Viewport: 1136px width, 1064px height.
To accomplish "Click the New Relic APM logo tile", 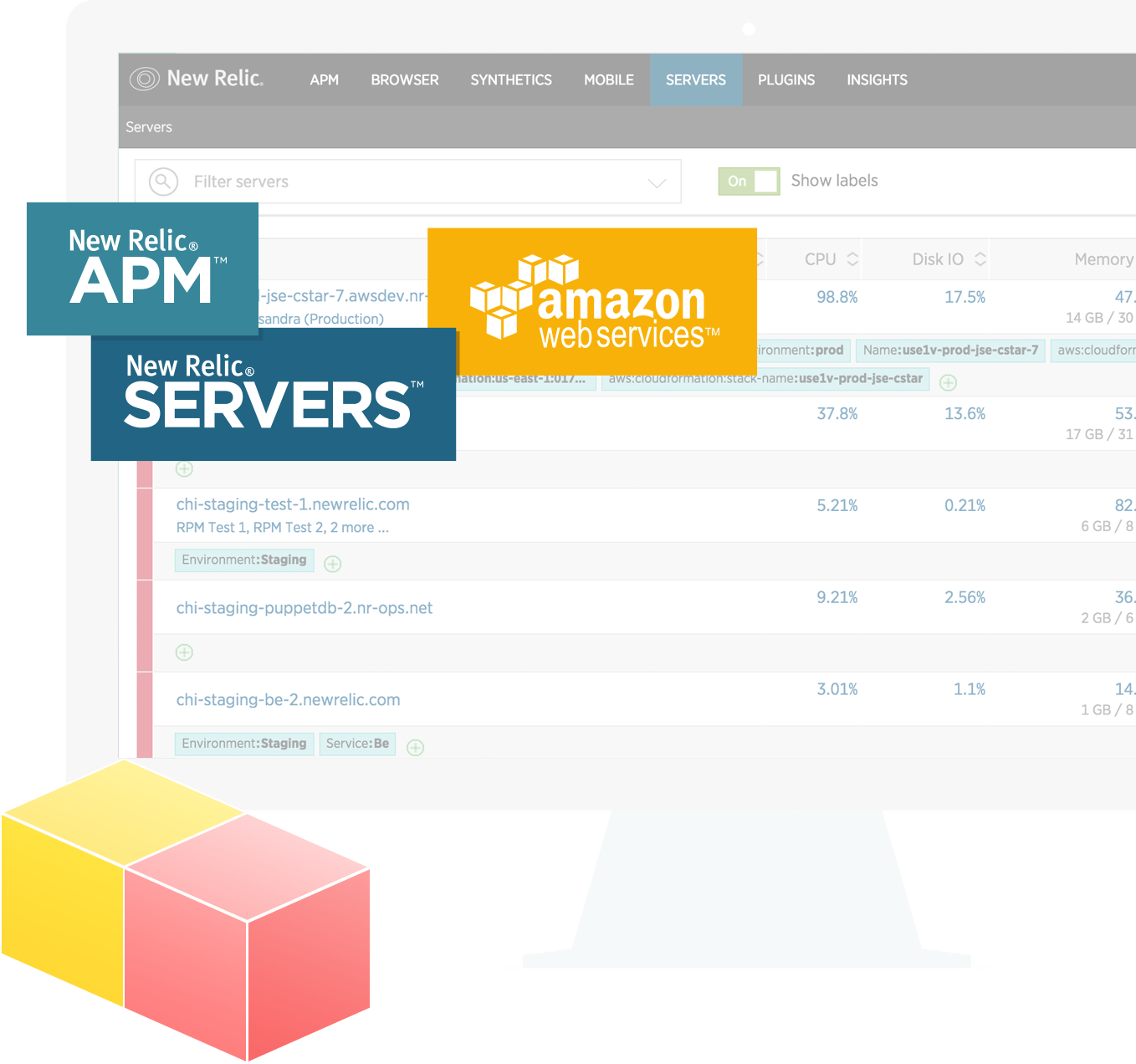I will coord(142,269).
